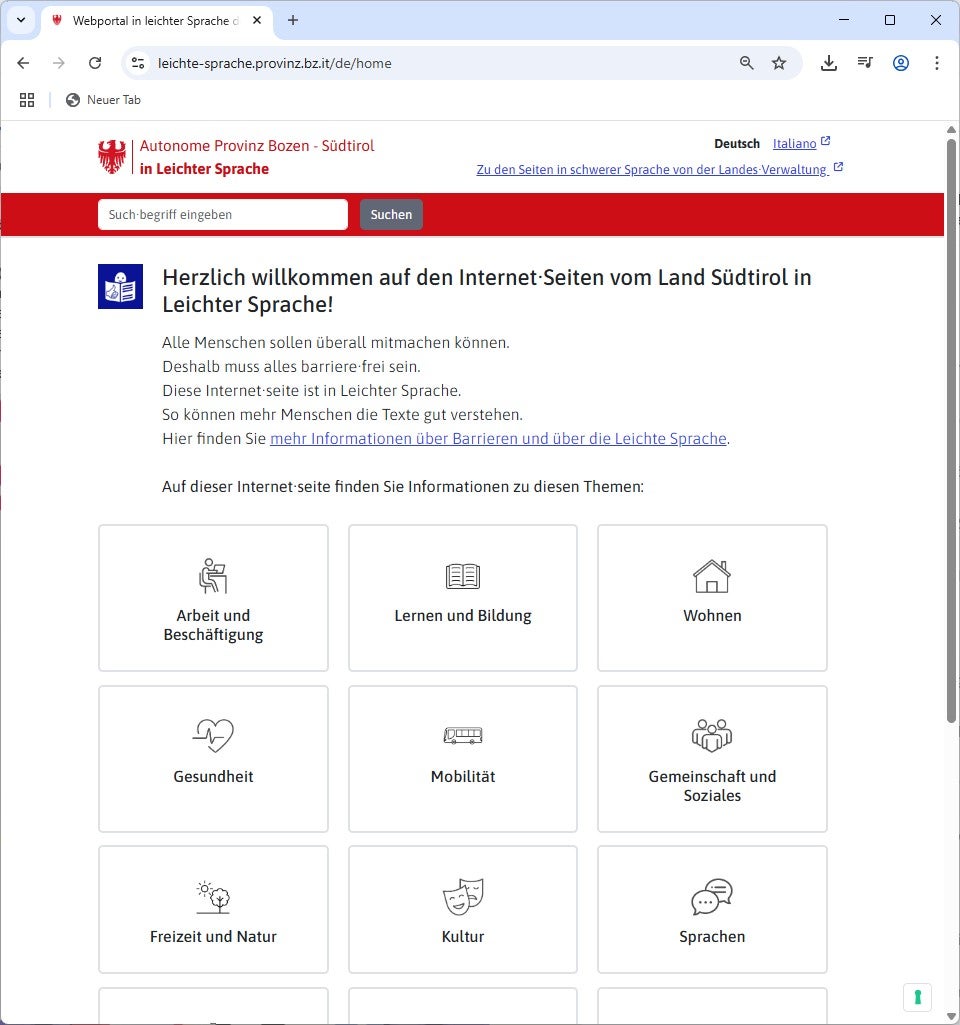This screenshot has width=960, height=1025.
Task: Open the Arbeit und Beschäftigung topic tile
Action: (213, 598)
